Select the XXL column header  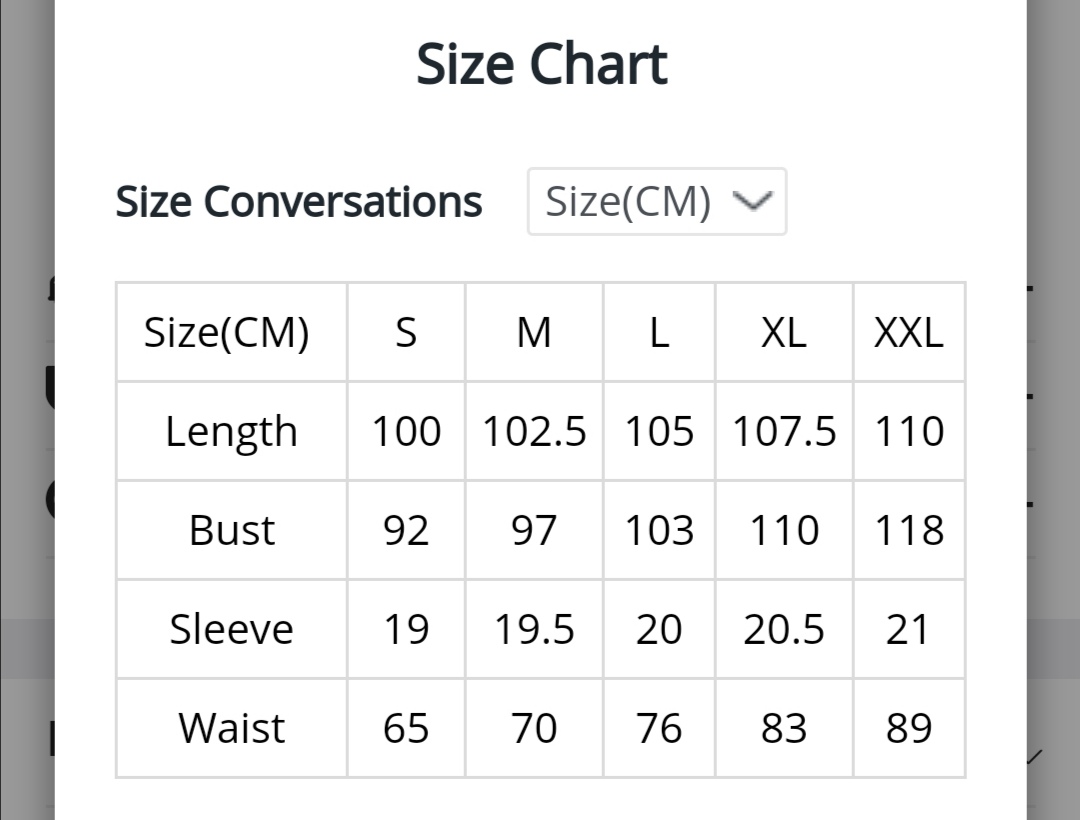coord(909,332)
